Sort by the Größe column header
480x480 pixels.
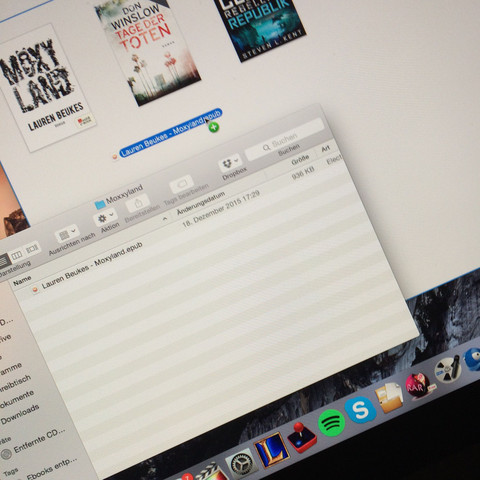click(300, 160)
